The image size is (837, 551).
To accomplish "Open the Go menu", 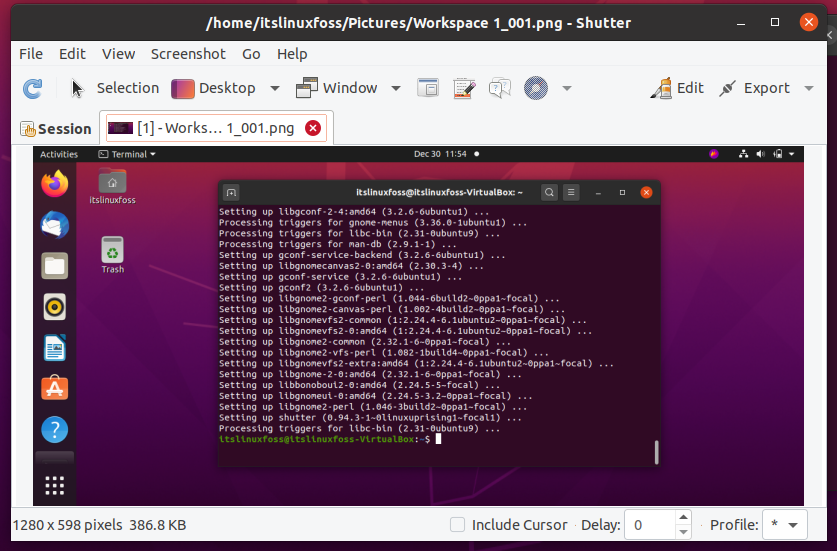I will tap(251, 54).
